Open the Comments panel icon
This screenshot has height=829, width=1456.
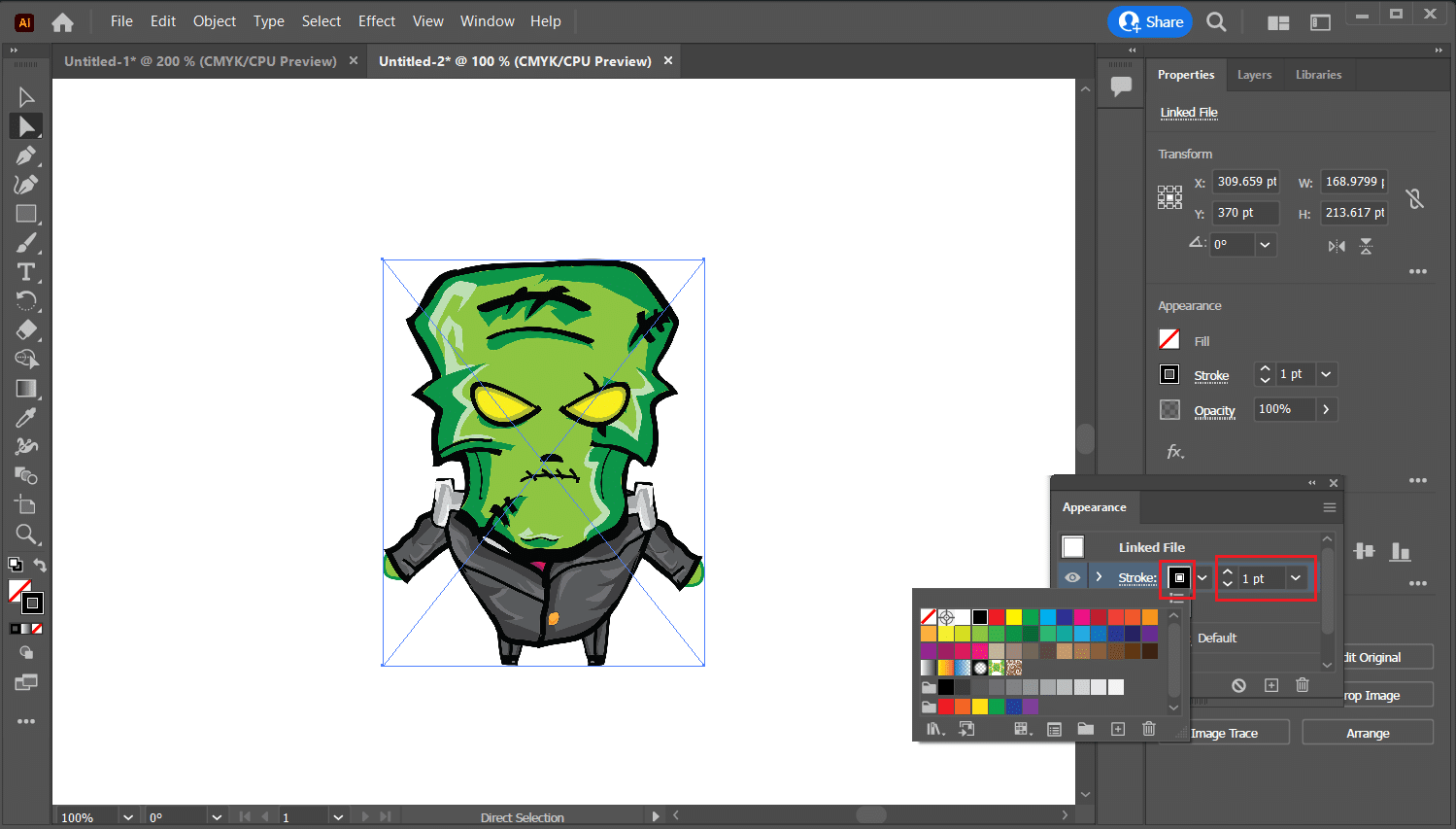[1121, 86]
